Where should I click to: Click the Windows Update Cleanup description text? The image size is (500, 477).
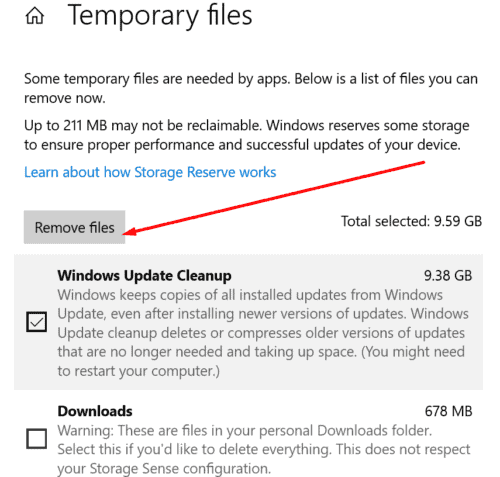pos(263,333)
